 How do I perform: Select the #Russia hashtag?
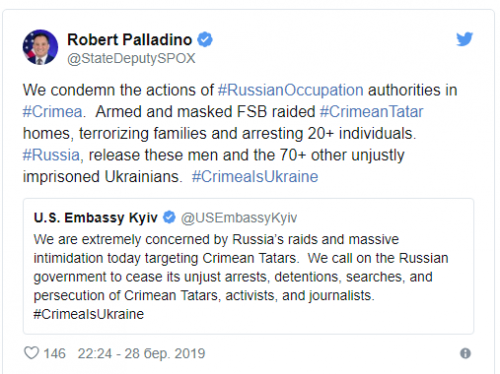tap(52, 155)
